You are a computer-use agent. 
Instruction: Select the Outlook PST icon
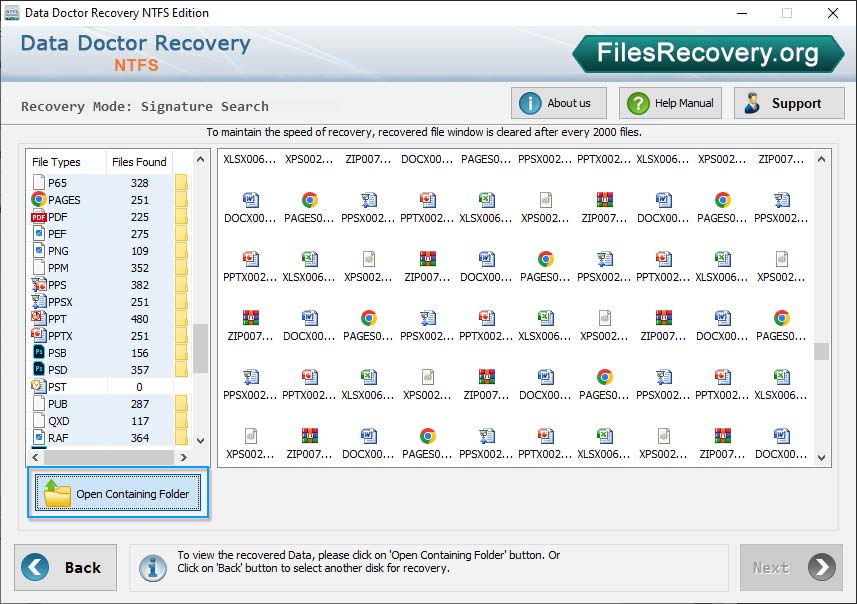(x=39, y=386)
